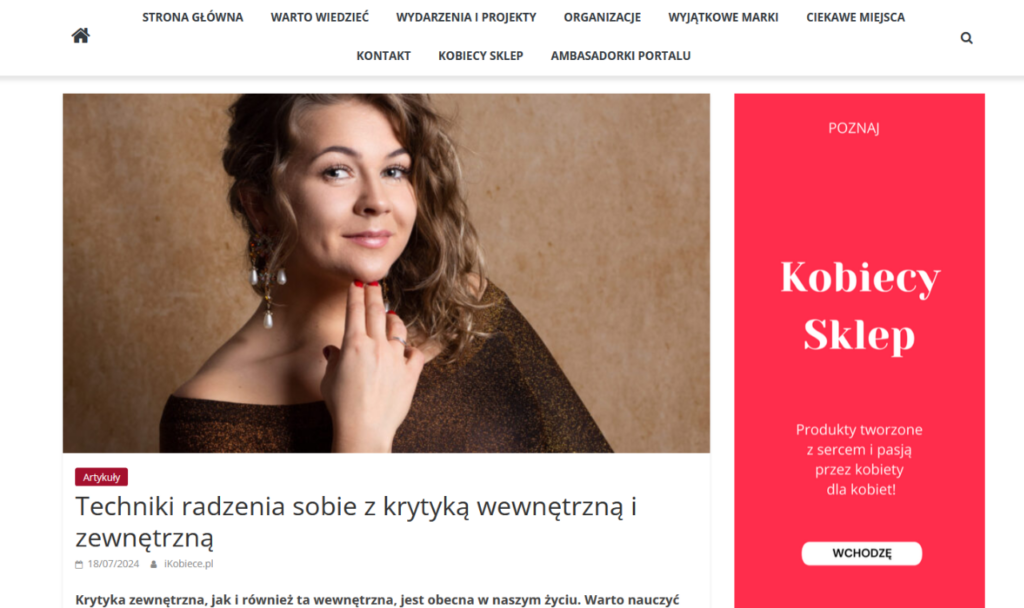Open Ambasadorki Portalu page

coord(620,56)
